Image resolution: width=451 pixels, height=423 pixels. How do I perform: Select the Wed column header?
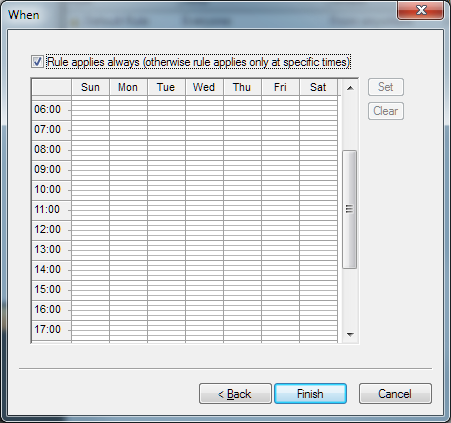pos(204,87)
